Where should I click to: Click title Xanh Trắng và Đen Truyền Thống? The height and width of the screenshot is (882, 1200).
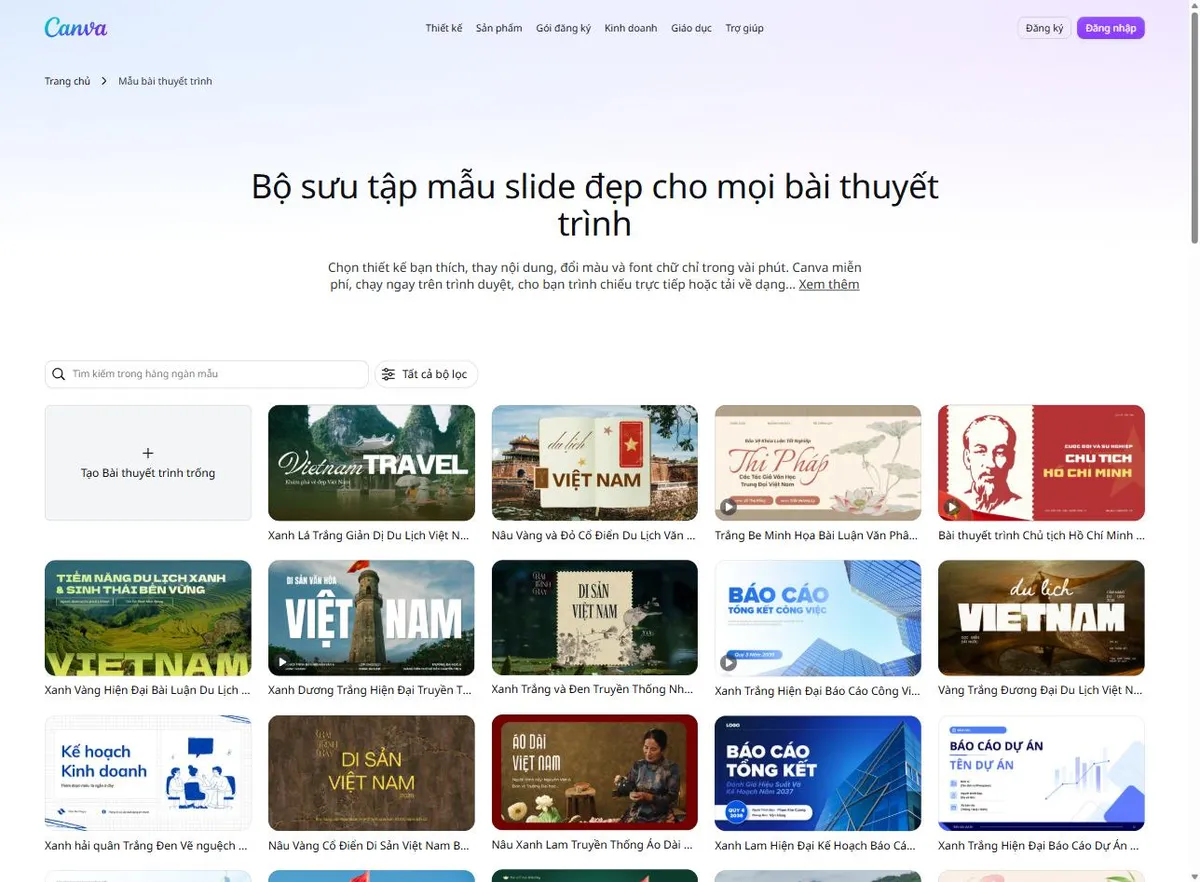(593, 690)
